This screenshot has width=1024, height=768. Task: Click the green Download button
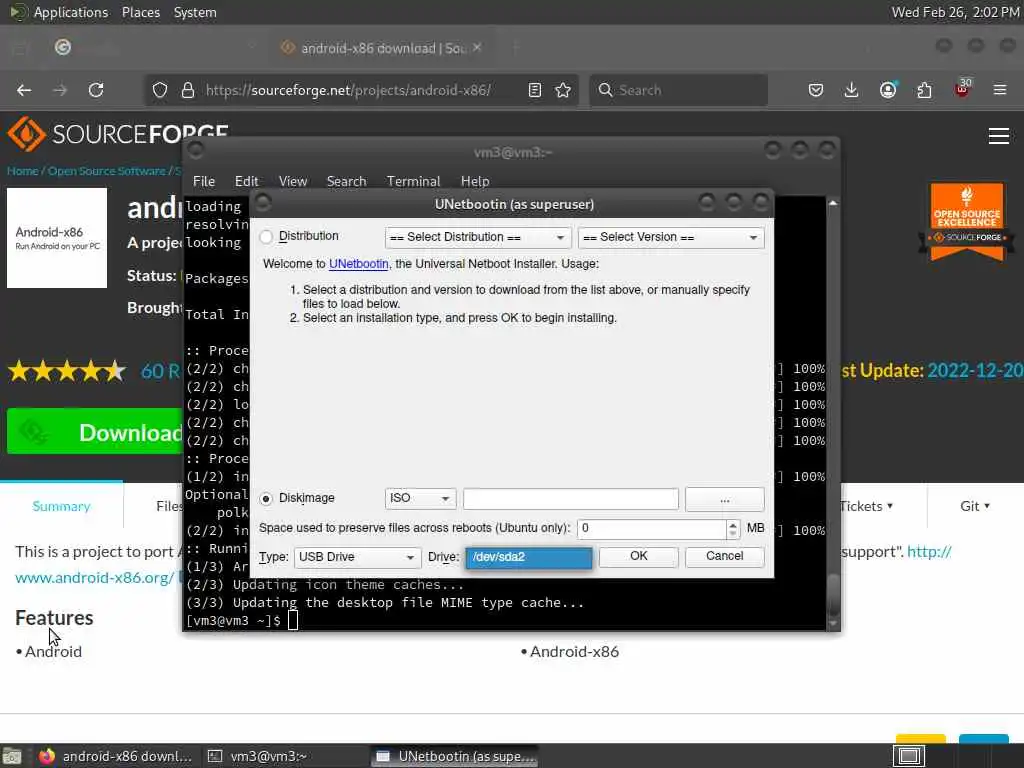point(95,432)
